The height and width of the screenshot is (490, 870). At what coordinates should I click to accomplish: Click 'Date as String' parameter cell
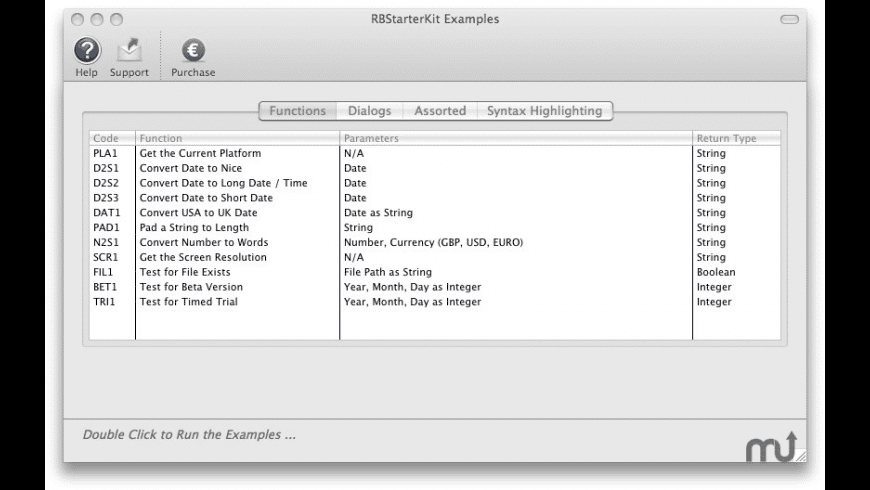pos(378,213)
